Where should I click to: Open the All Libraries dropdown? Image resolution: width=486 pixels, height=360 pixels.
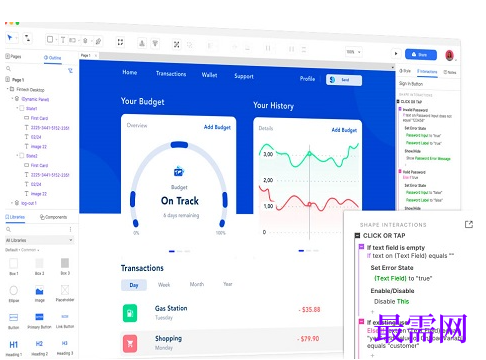pos(39,240)
